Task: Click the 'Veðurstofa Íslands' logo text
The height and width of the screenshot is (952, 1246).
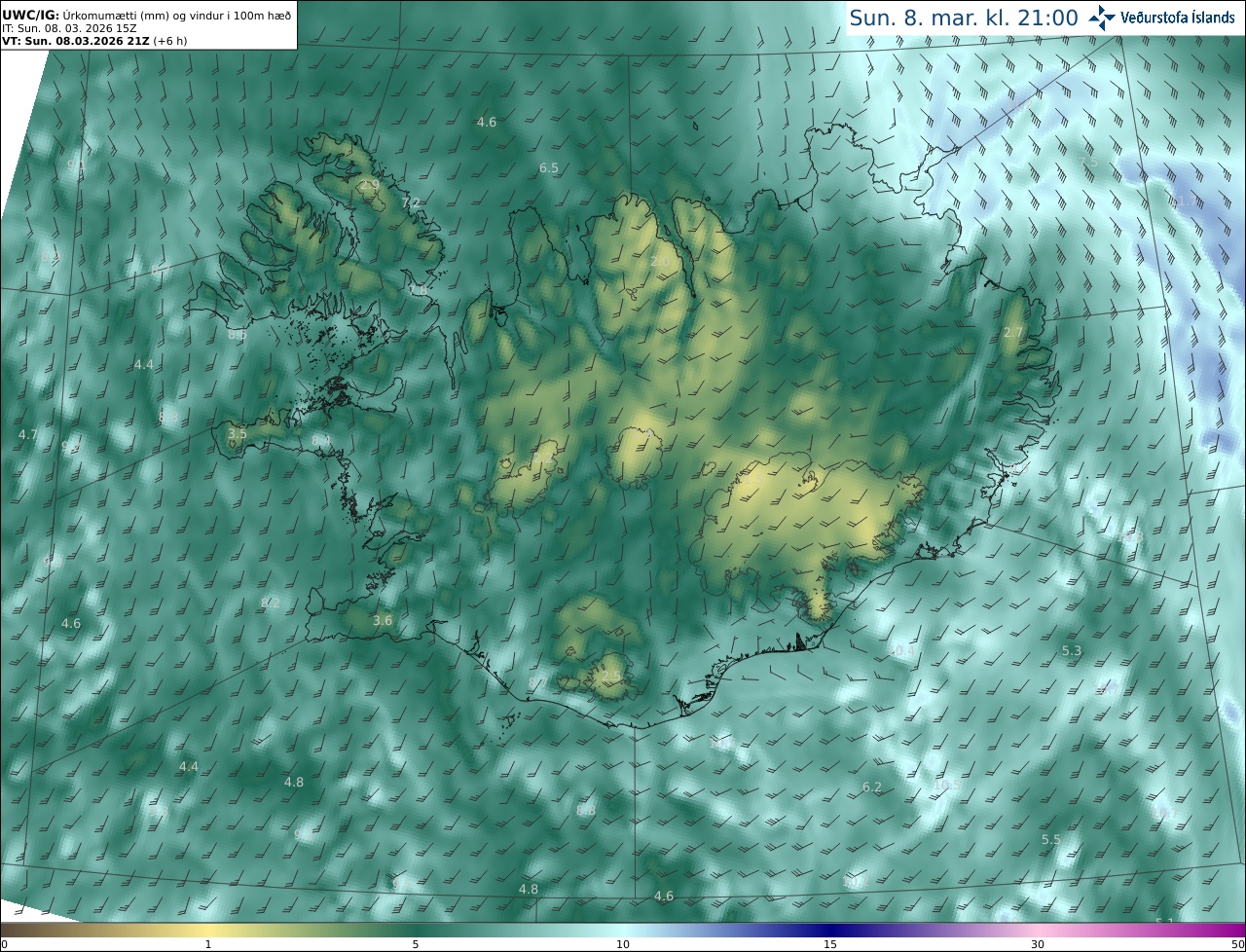Action: coord(1178,18)
